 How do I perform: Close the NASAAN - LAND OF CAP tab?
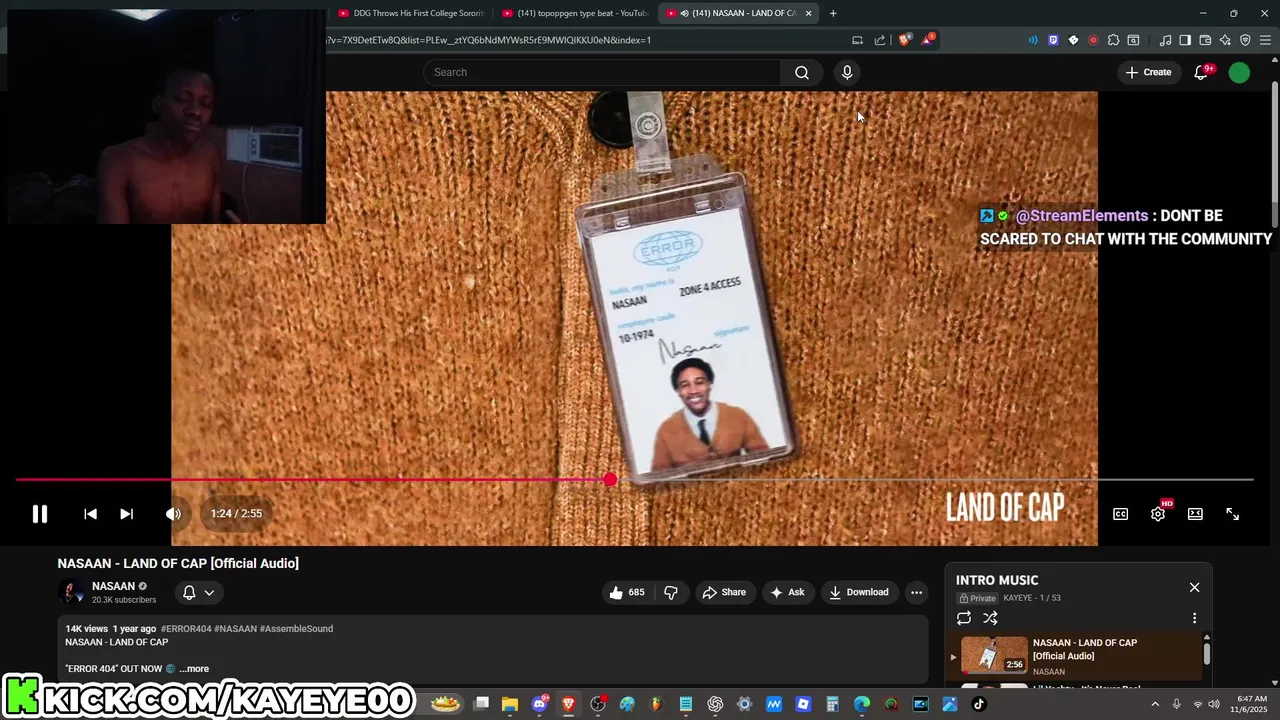808,13
